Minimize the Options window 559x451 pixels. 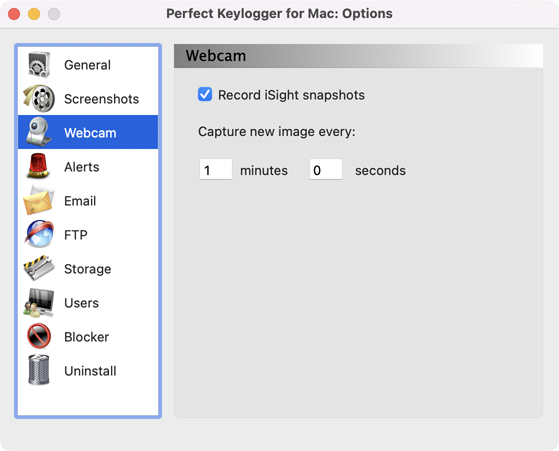[34, 14]
